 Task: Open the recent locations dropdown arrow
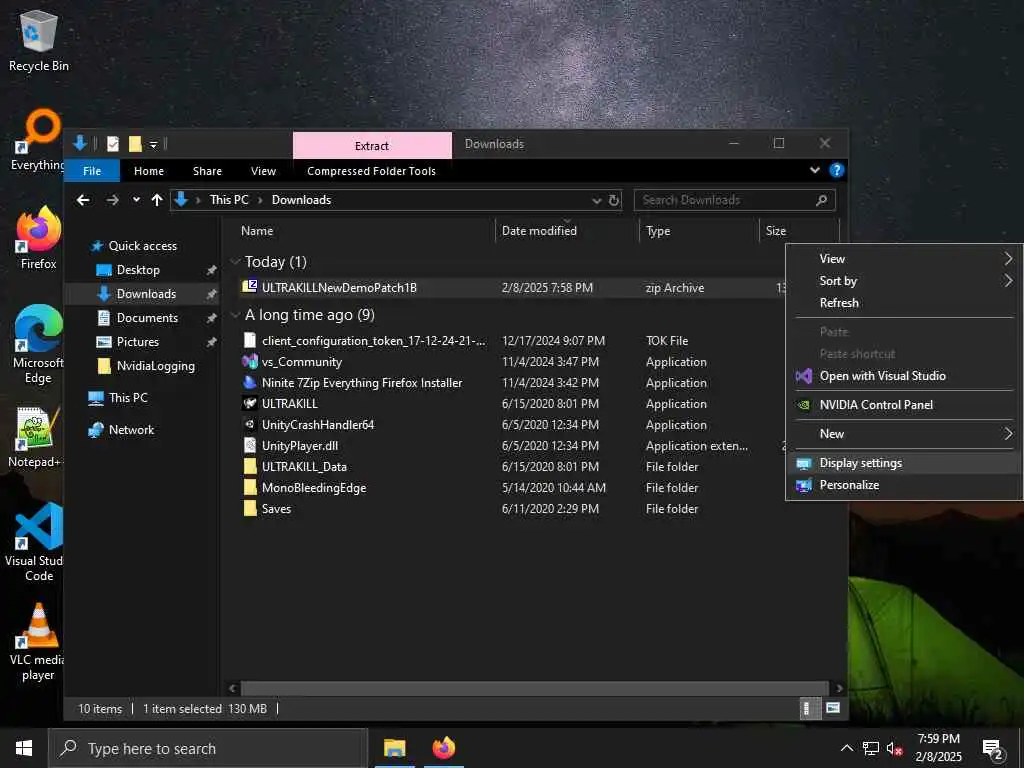(x=136, y=200)
